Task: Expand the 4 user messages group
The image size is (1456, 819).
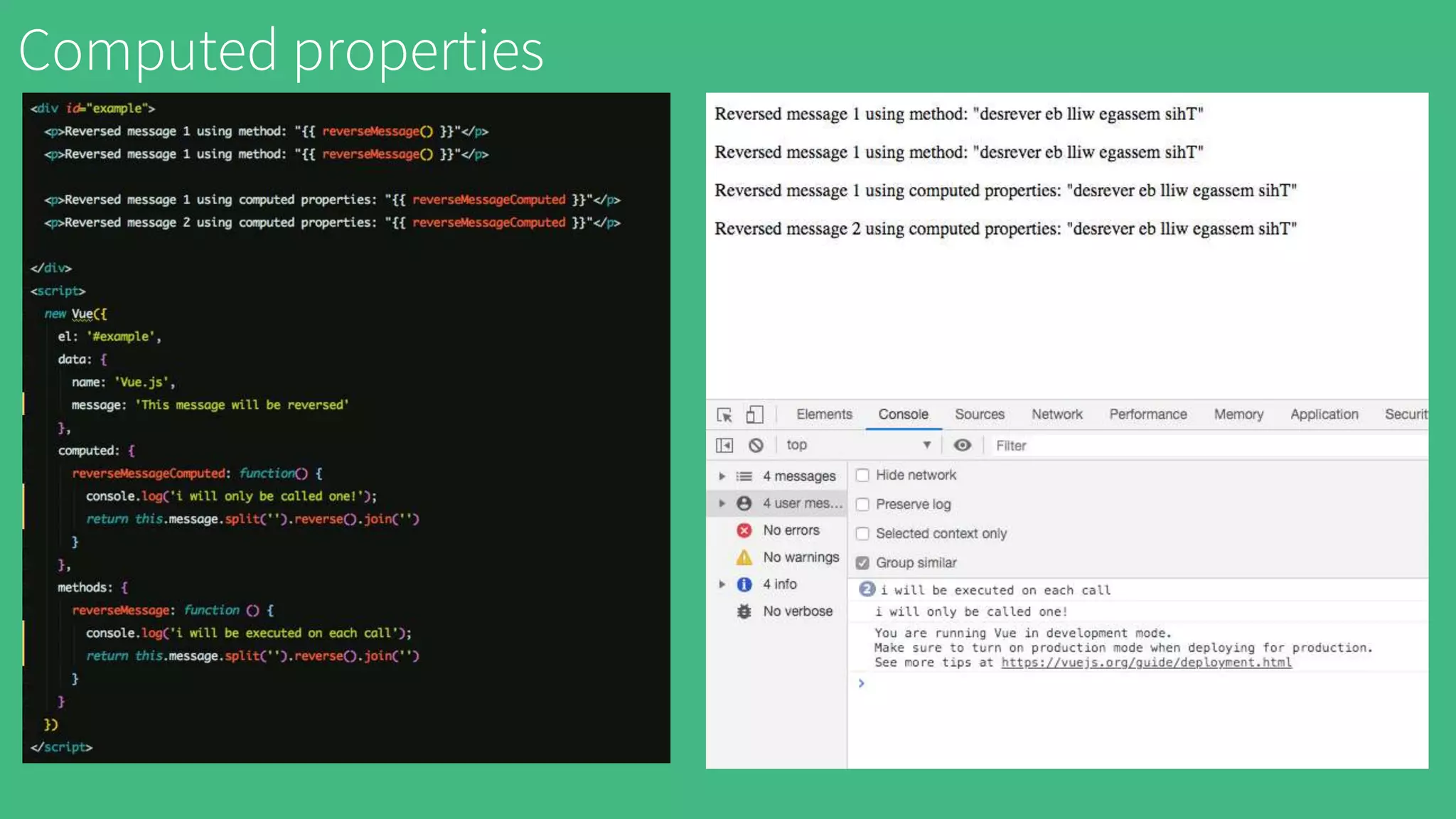Action: [722, 503]
